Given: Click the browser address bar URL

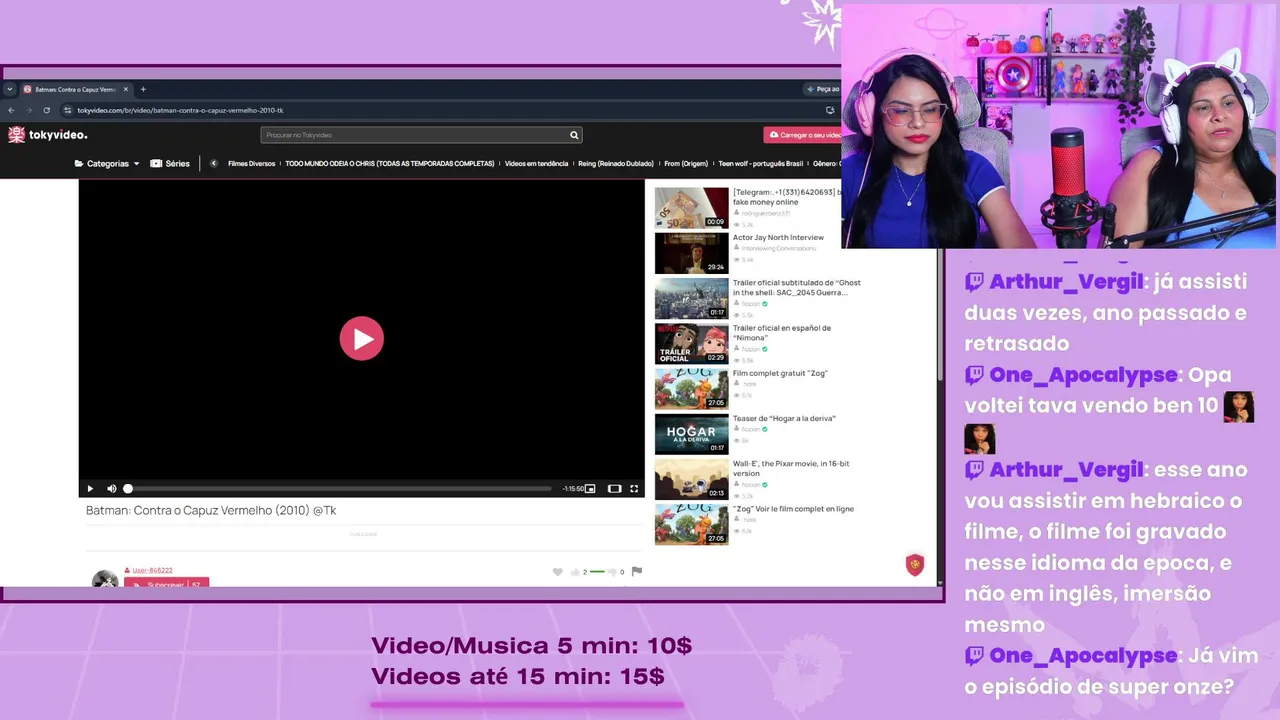Looking at the screenshot, I should click(180, 110).
